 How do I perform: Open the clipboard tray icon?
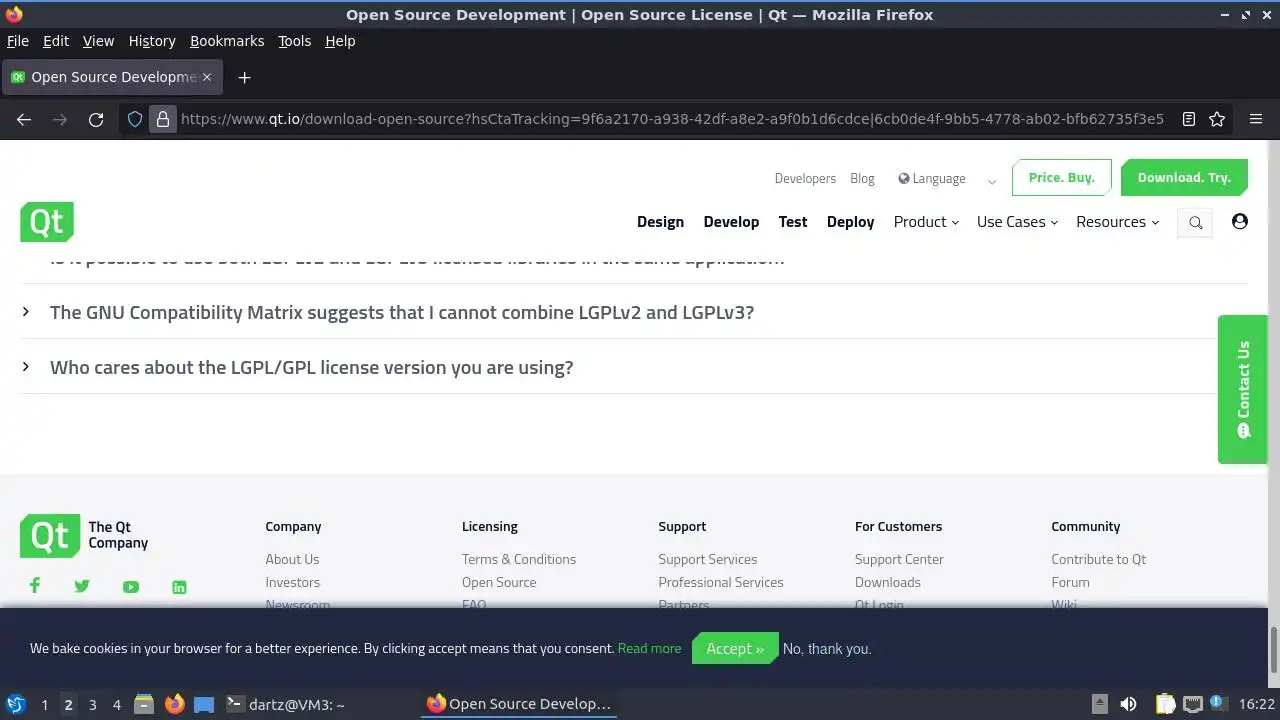coord(1165,704)
